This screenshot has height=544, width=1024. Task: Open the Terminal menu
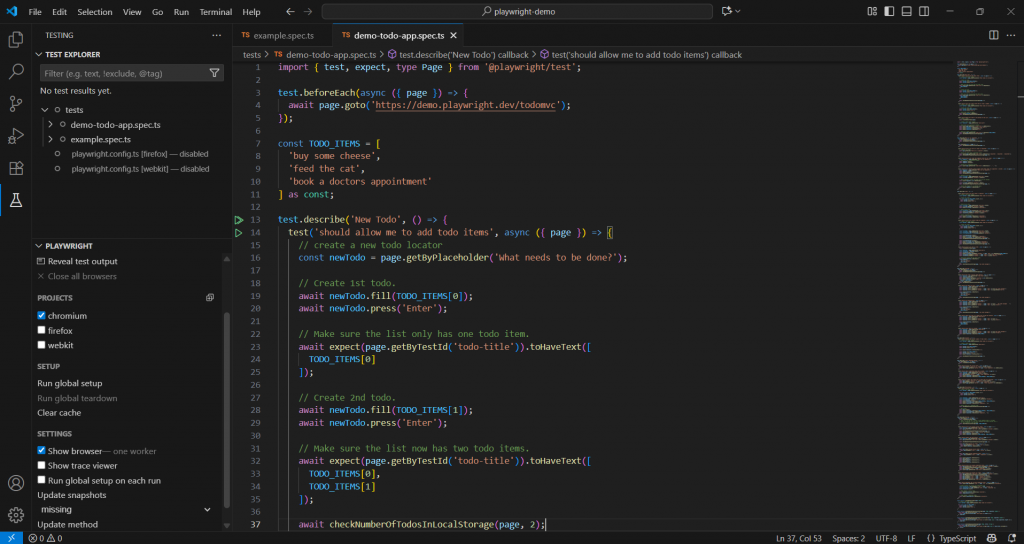(x=216, y=12)
